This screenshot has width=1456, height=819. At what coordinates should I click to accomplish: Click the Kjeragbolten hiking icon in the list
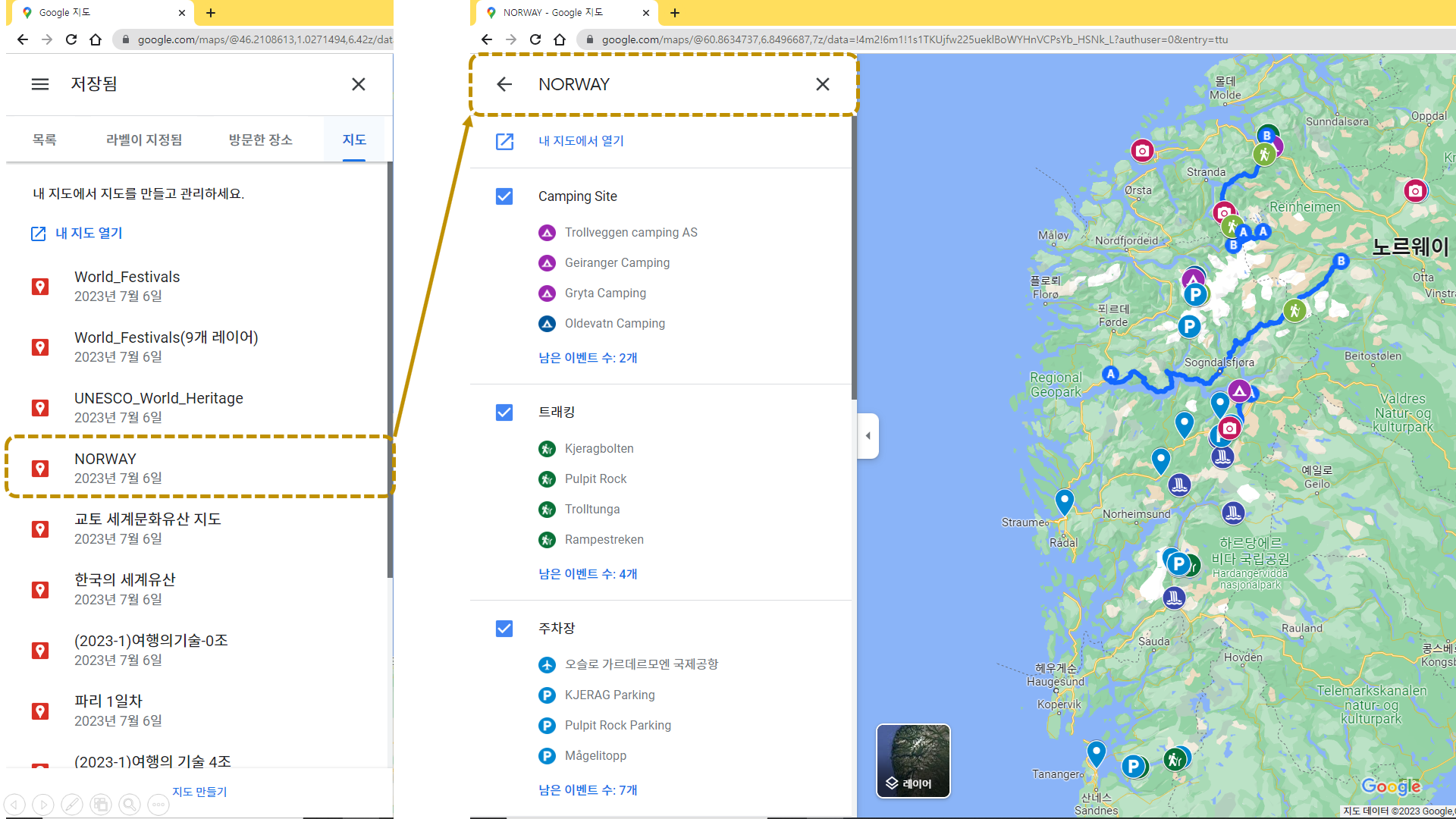[x=547, y=449]
